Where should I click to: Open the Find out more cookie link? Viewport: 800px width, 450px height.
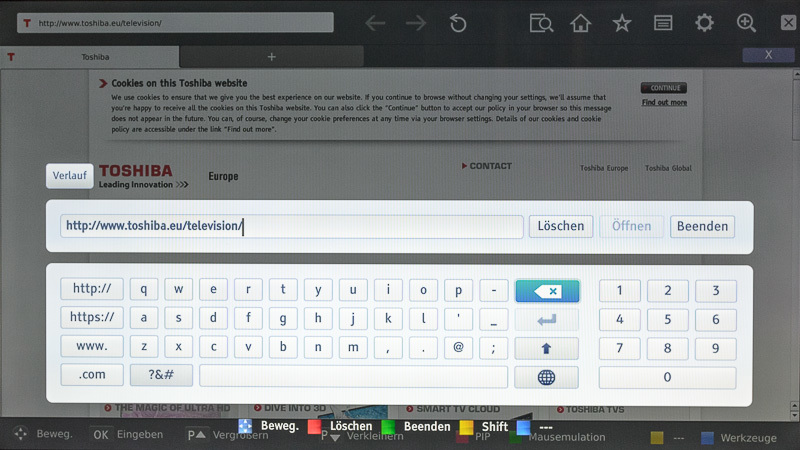(664, 102)
